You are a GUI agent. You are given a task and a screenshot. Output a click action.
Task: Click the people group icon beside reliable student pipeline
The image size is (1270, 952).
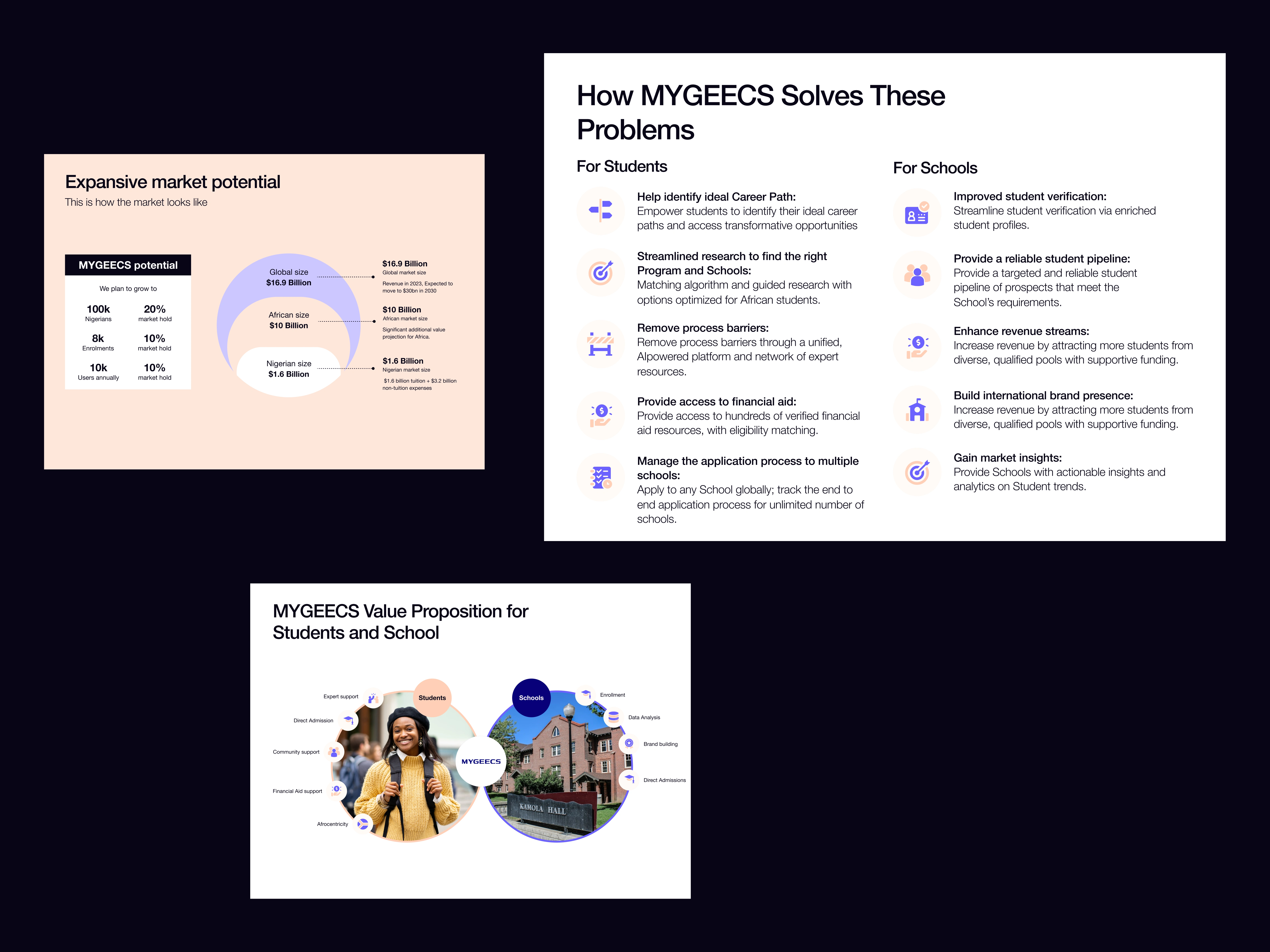(x=917, y=274)
